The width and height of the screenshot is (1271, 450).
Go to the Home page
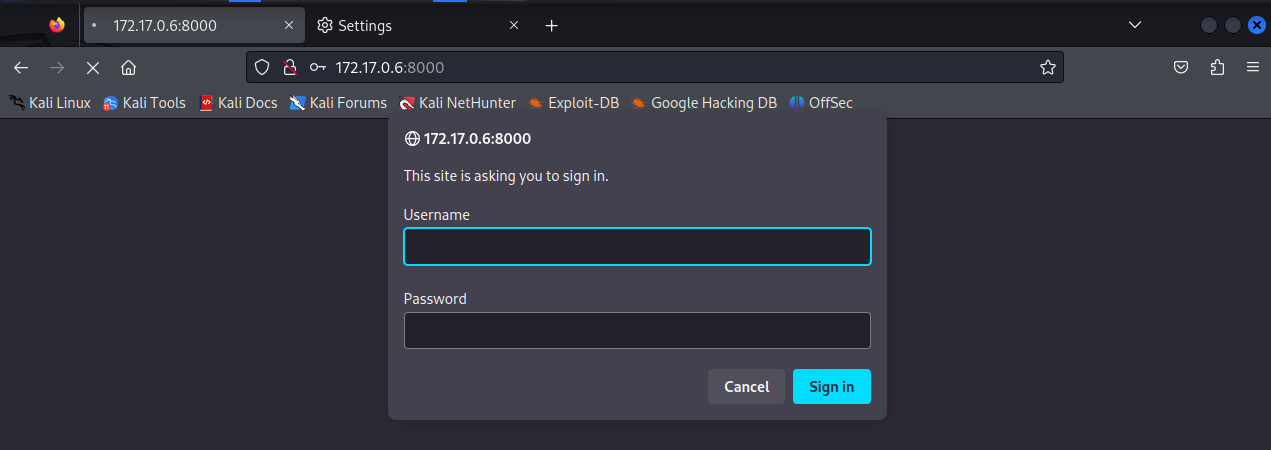pos(128,68)
